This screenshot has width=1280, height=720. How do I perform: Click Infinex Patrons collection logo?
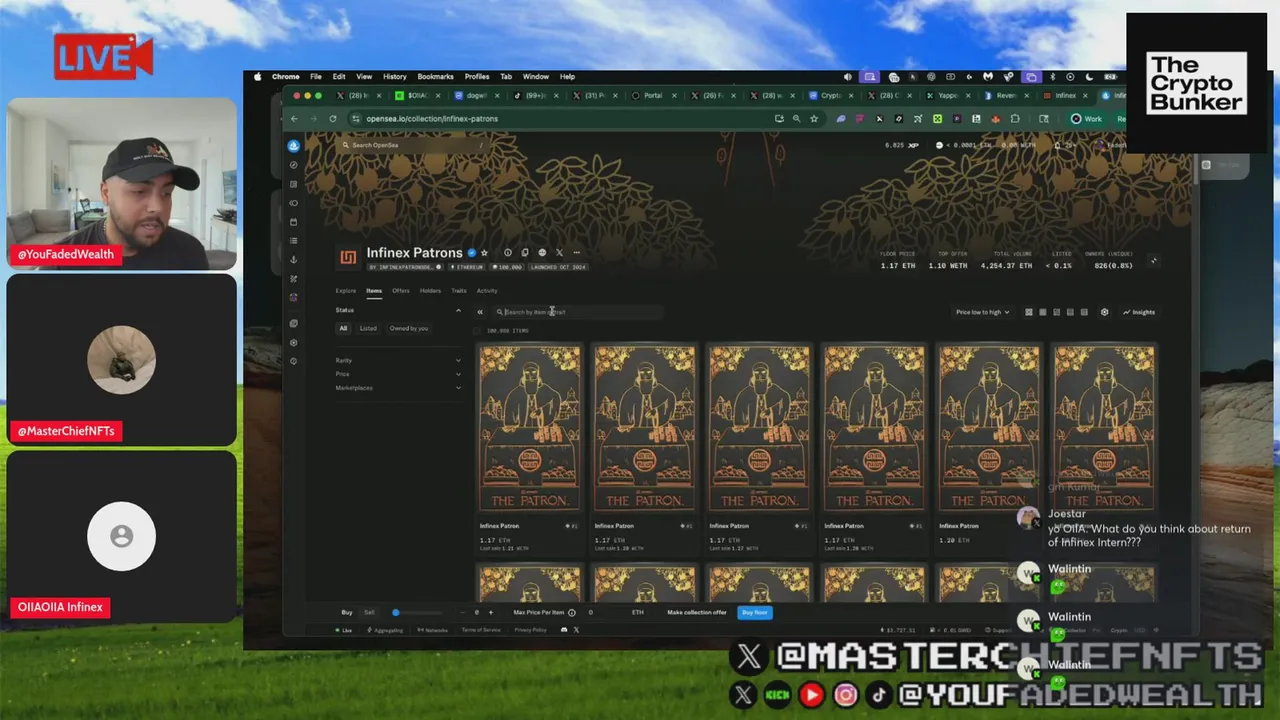tap(348, 258)
